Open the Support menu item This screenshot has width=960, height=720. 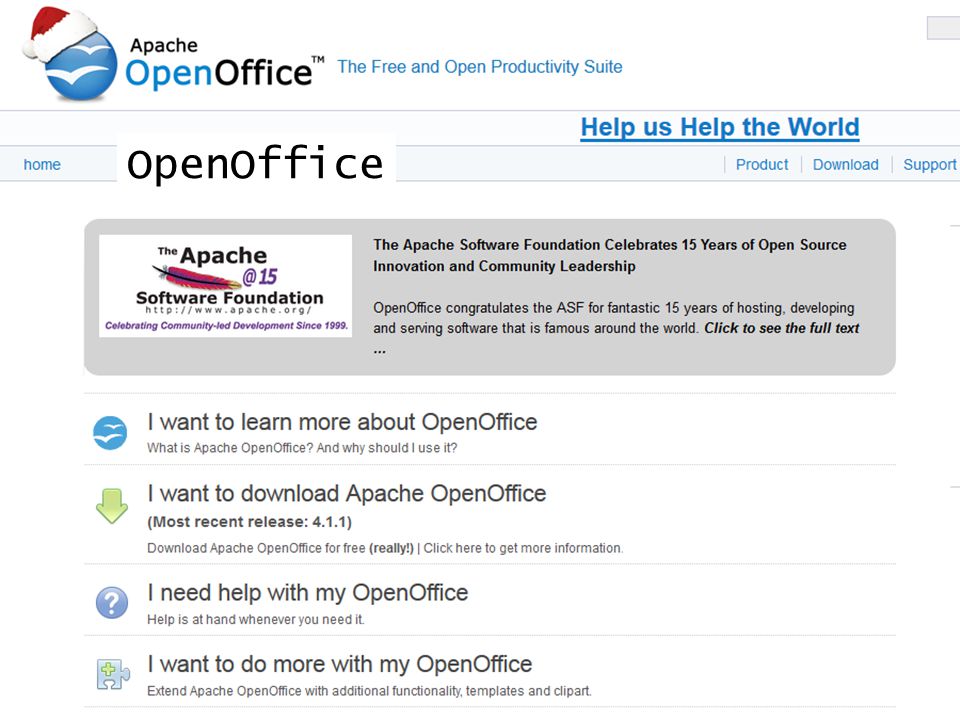click(x=929, y=165)
